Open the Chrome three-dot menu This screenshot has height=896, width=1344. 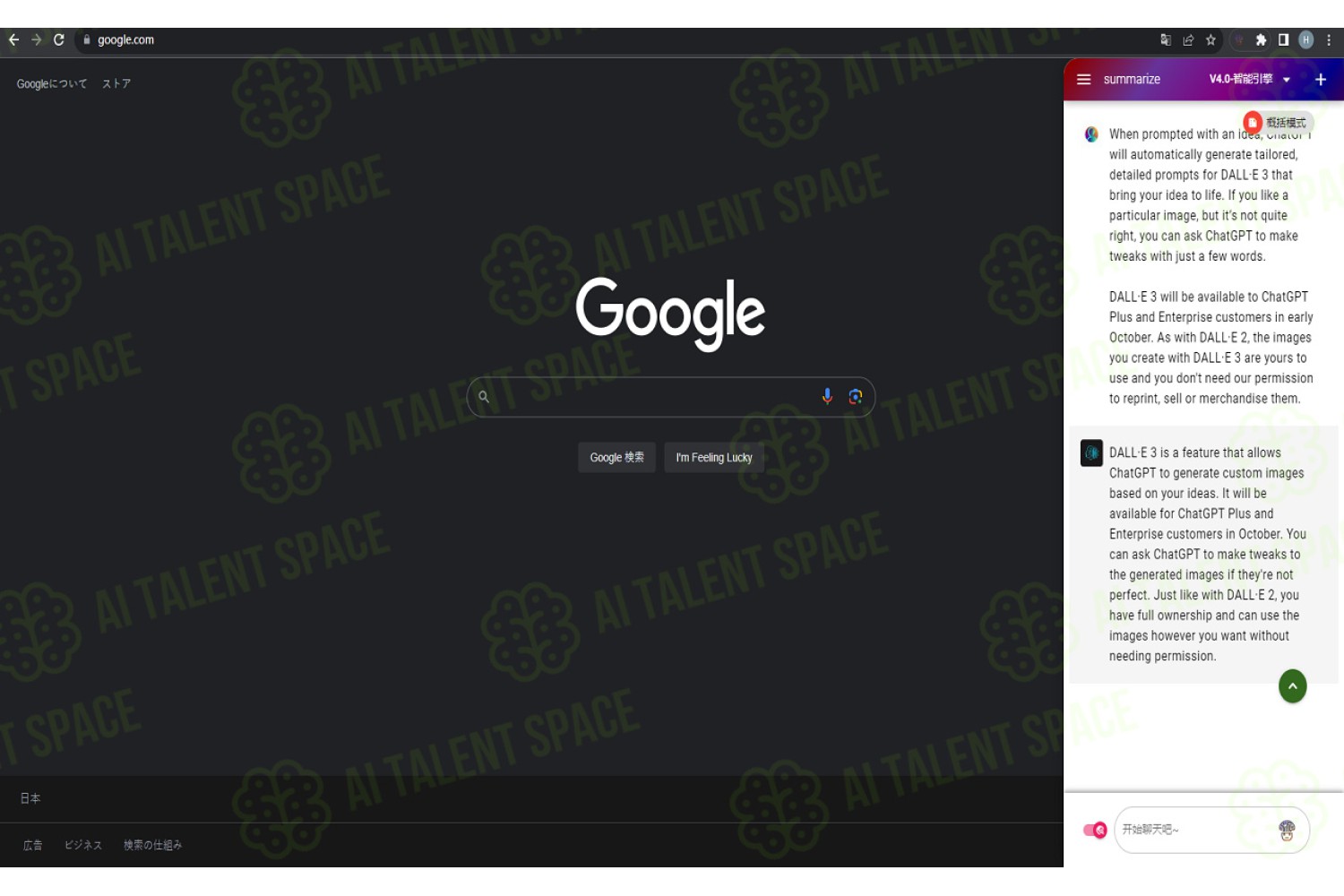tap(1329, 40)
